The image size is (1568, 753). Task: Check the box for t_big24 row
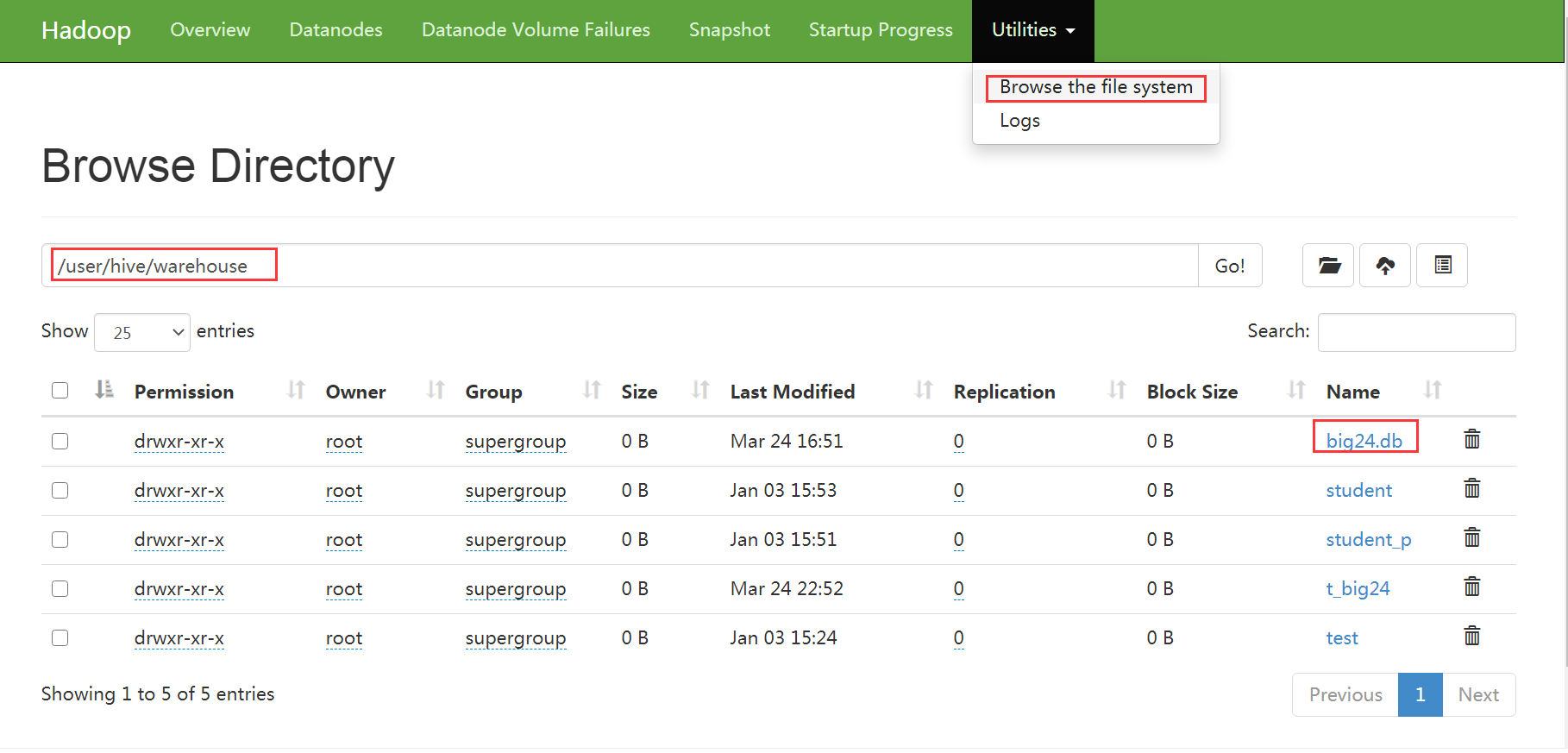click(60, 588)
